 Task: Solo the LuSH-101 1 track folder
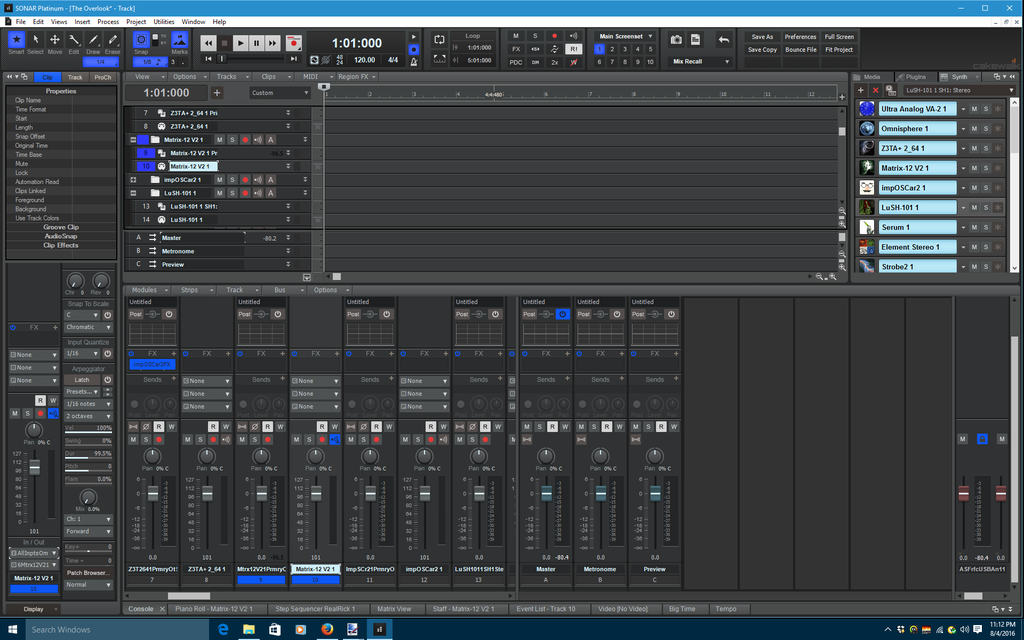click(232, 193)
